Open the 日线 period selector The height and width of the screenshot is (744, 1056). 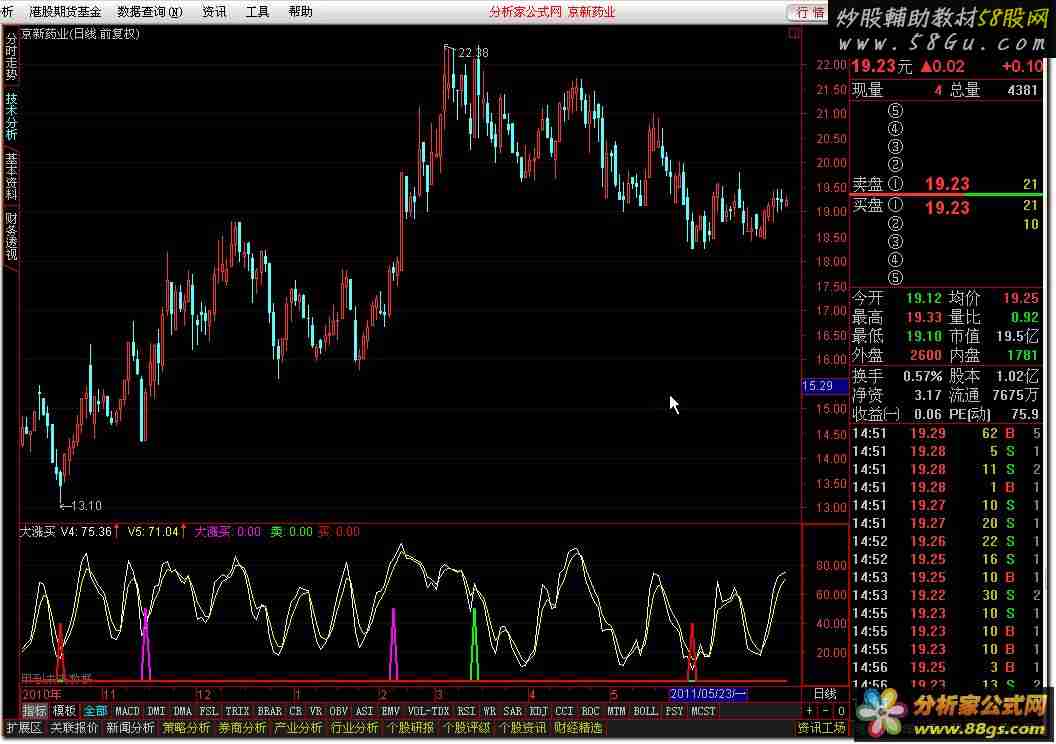point(825,694)
